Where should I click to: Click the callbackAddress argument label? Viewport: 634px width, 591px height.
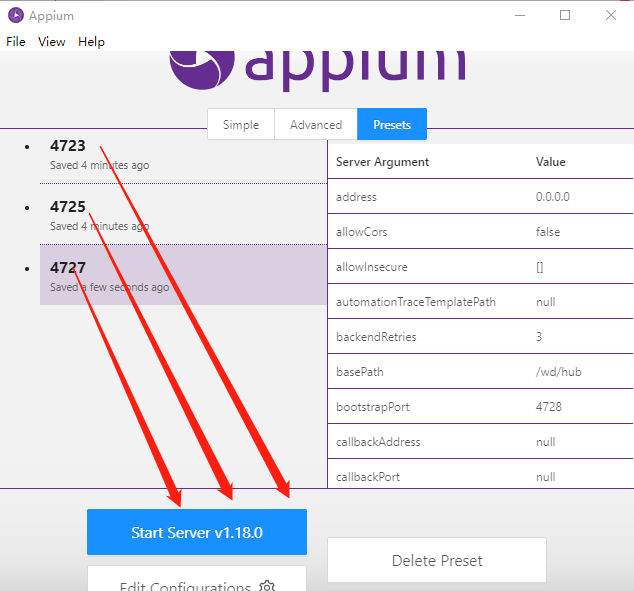tap(378, 442)
